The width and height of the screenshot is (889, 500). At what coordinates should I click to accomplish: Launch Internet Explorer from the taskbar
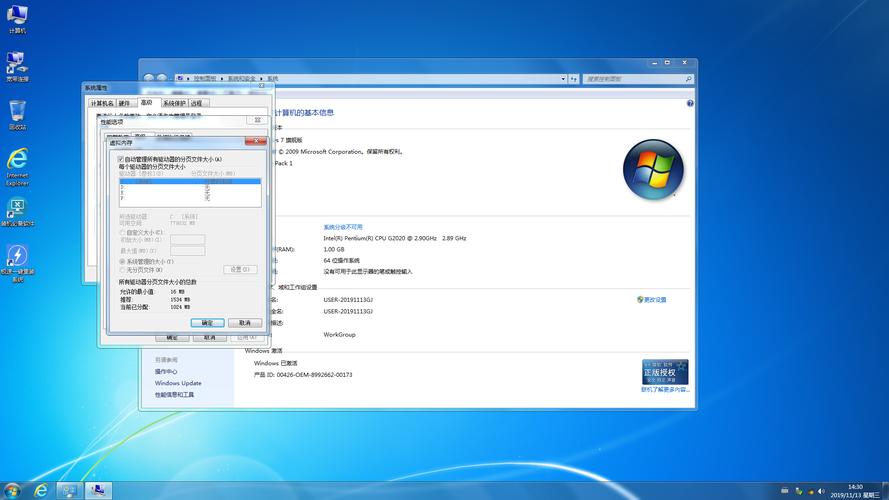[41, 490]
